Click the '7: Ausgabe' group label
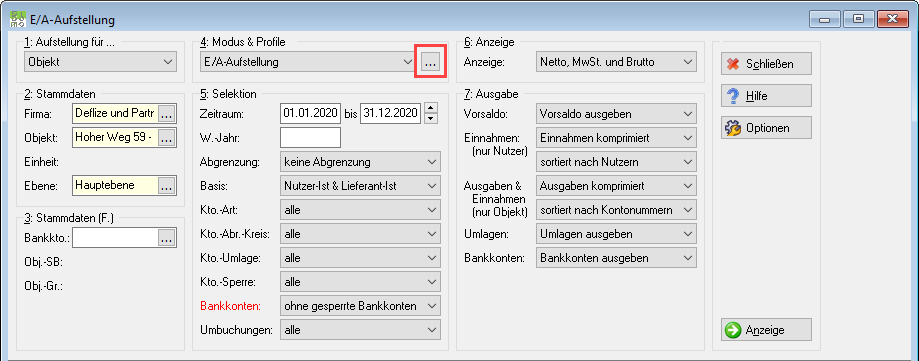Image resolution: width=919 pixels, height=361 pixels. (x=491, y=94)
